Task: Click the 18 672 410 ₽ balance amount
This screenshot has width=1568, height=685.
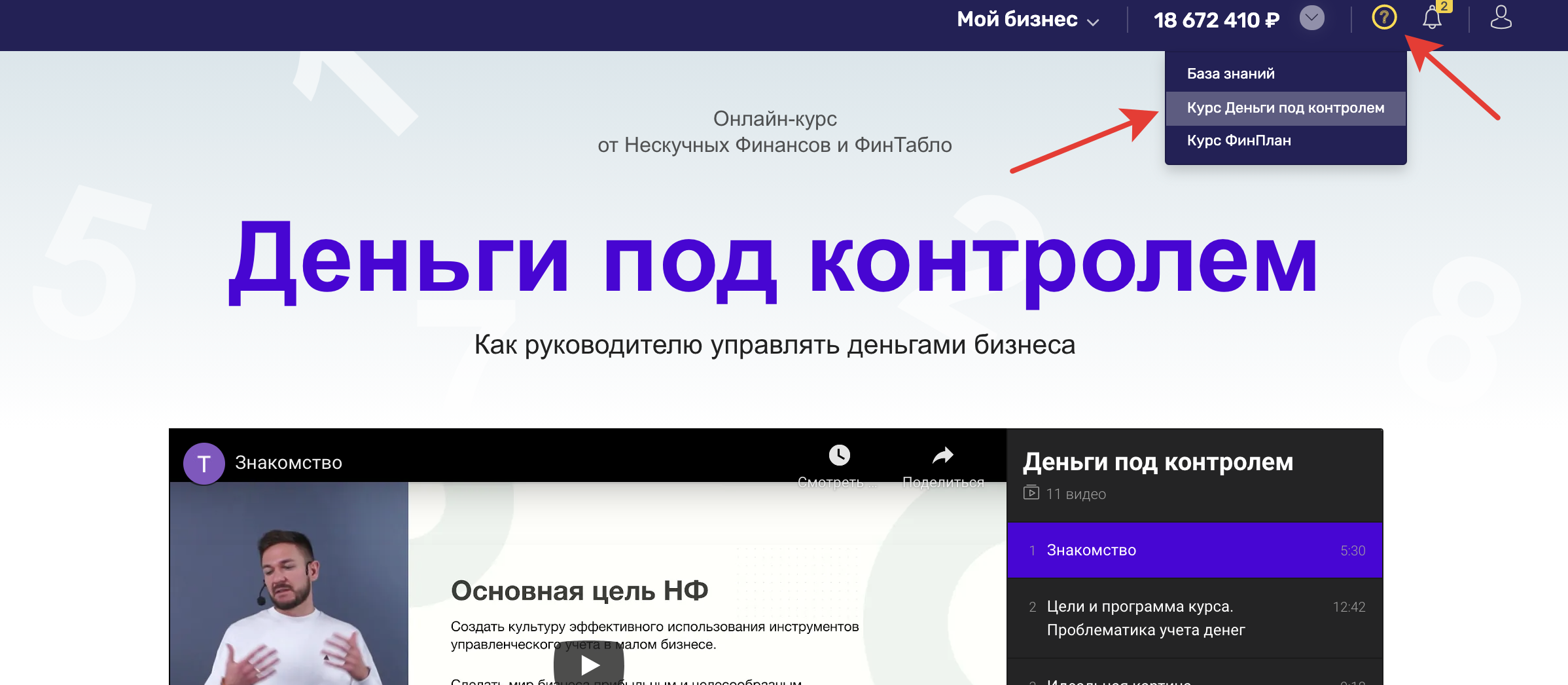Action: [x=1216, y=20]
